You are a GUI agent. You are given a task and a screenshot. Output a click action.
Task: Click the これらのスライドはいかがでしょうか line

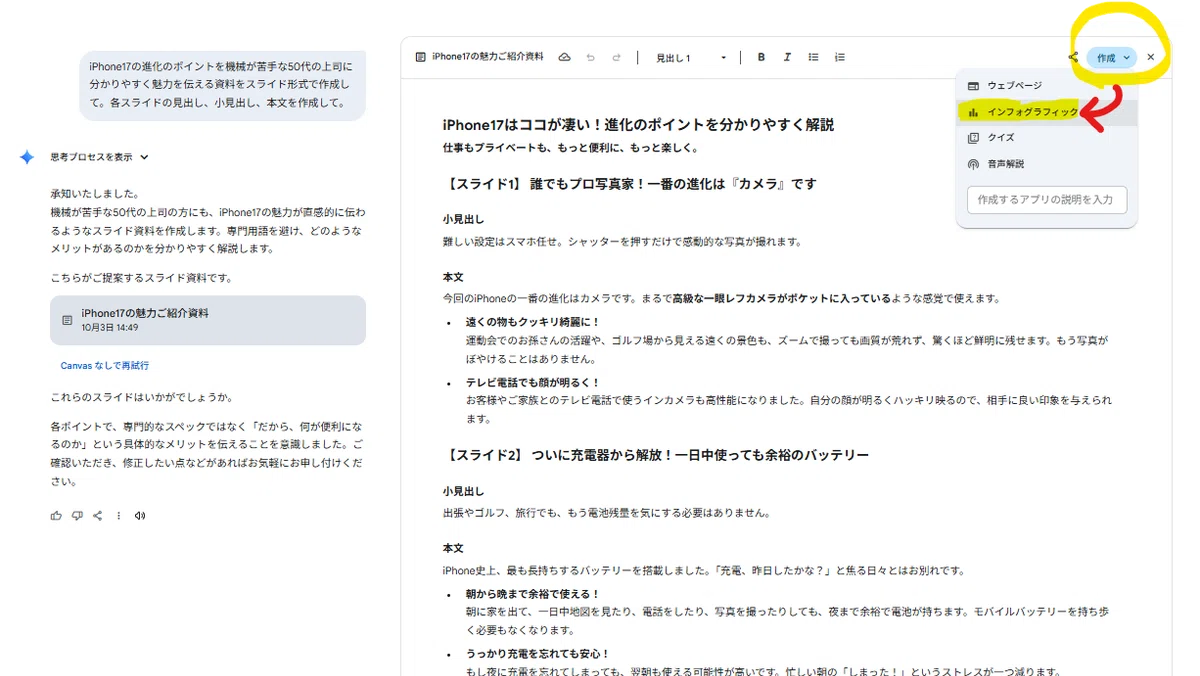(x=141, y=398)
